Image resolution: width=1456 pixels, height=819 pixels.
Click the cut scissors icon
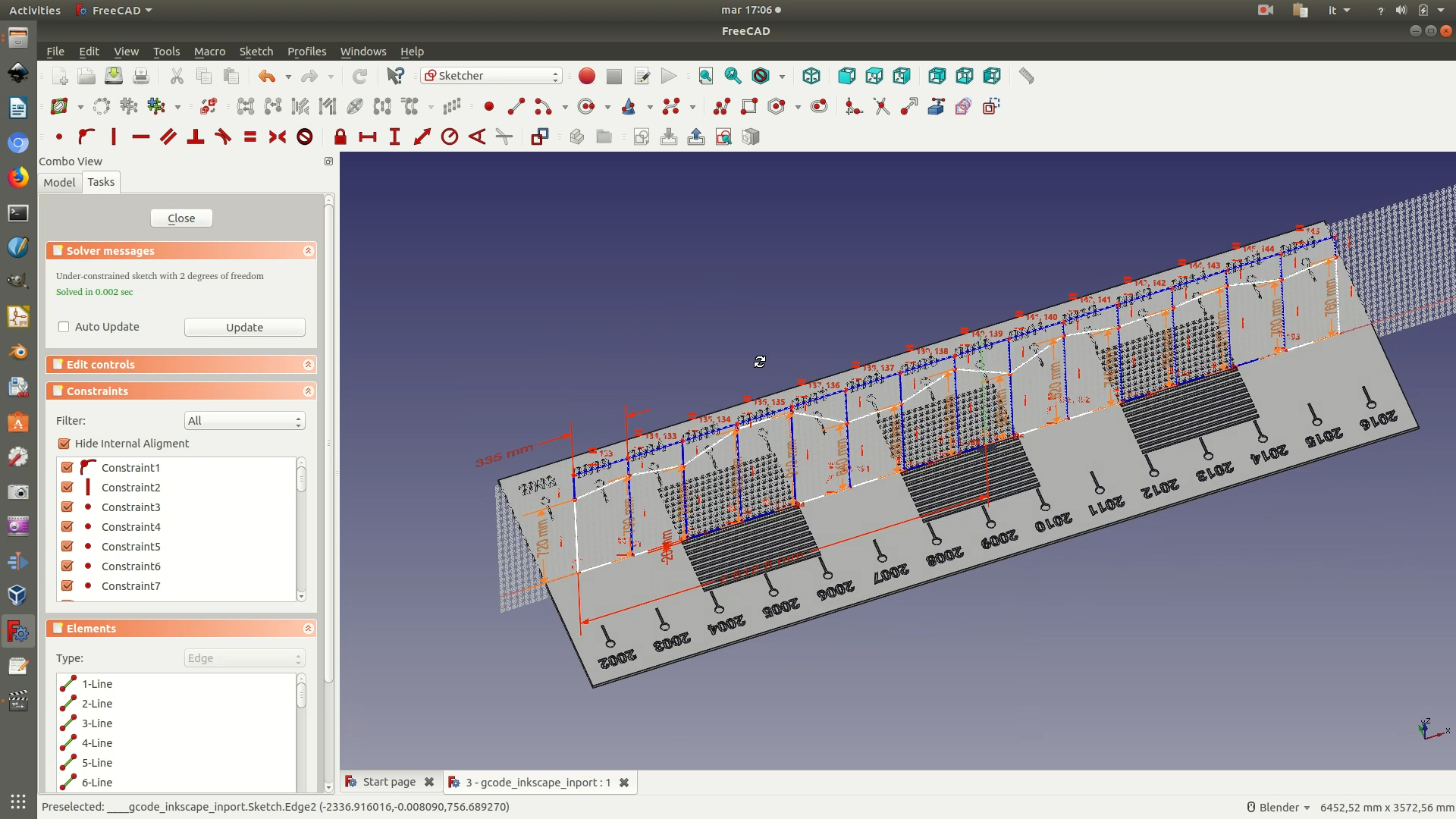177,76
